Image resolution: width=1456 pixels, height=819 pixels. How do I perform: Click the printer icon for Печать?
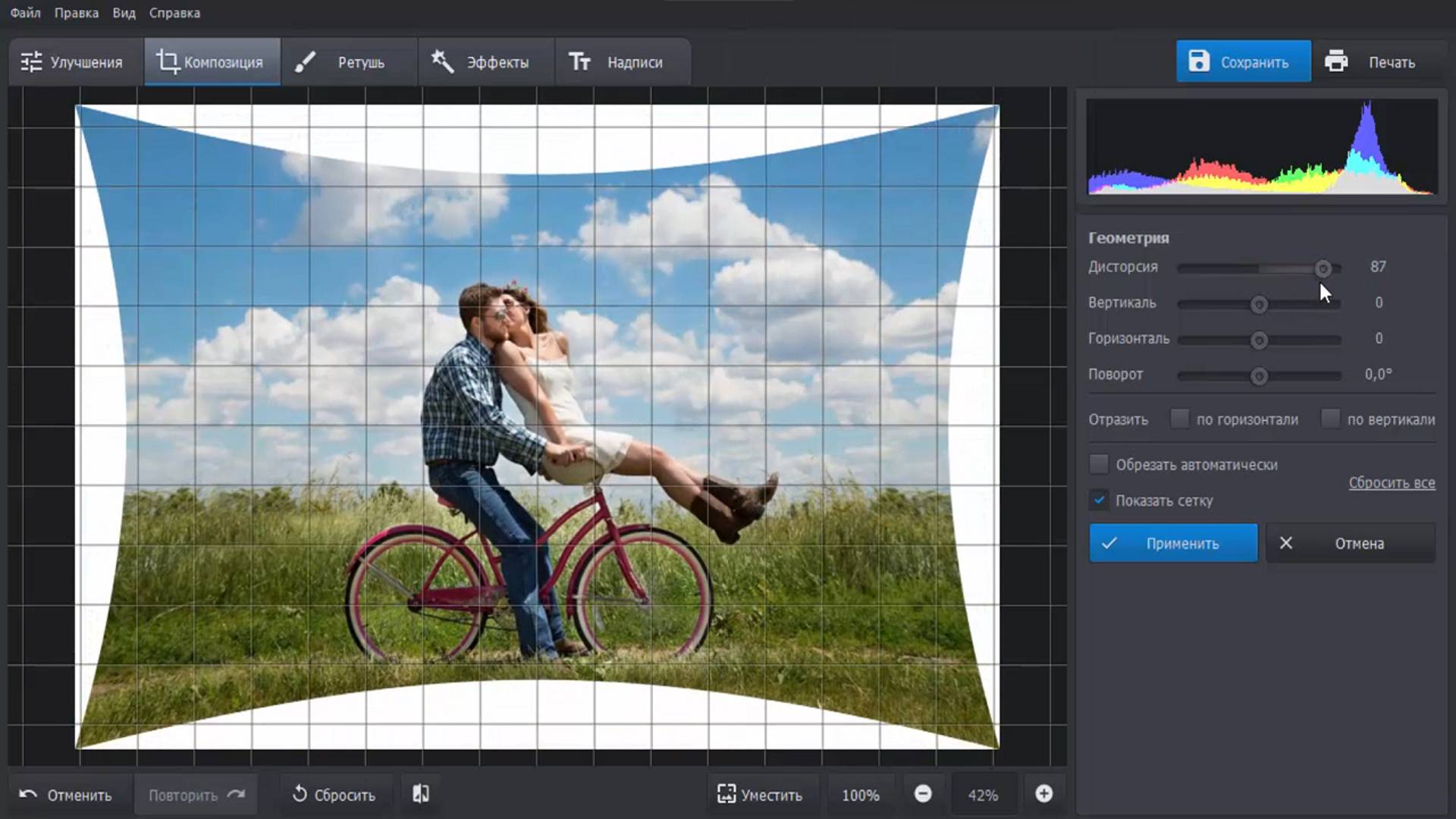pyautogui.click(x=1336, y=61)
